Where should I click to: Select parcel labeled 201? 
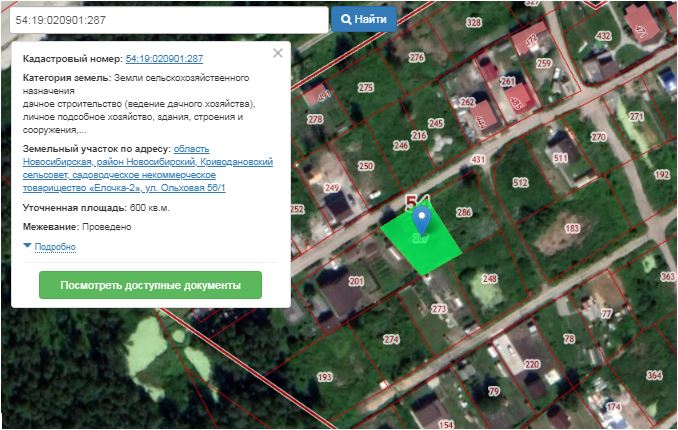click(356, 282)
